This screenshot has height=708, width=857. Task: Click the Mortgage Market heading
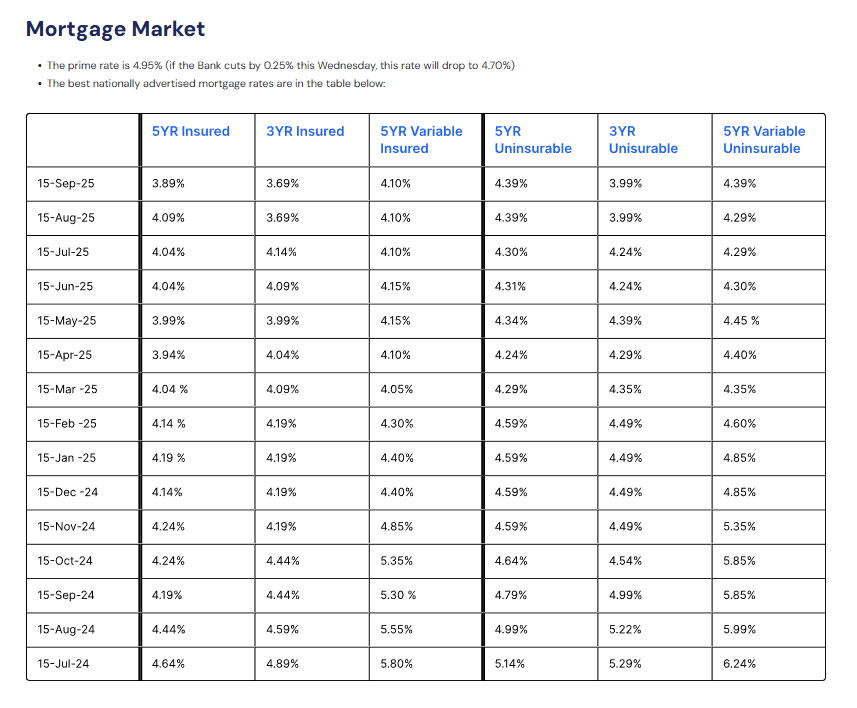click(115, 29)
